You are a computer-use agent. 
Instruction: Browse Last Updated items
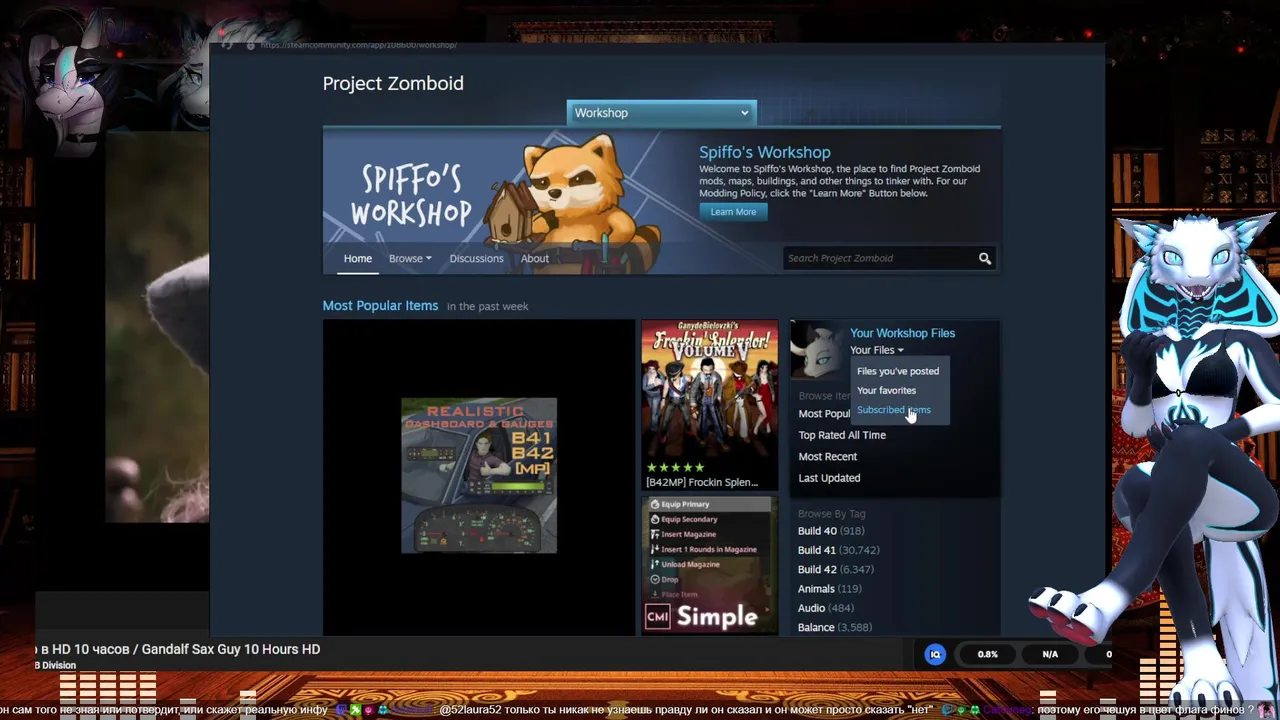click(x=829, y=478)
